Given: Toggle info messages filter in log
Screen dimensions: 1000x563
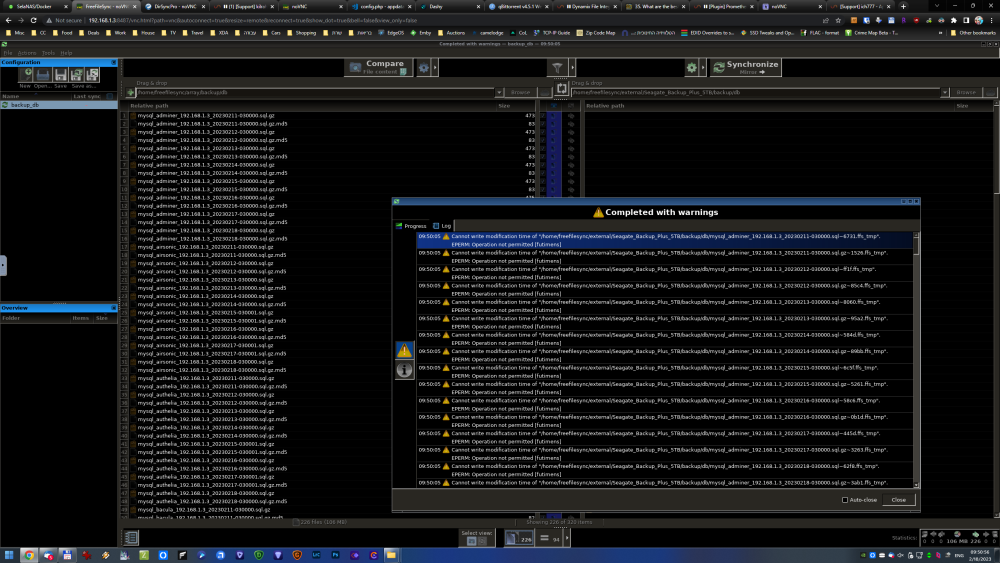Looking at the screenshot, I should (x=404, y=369).
